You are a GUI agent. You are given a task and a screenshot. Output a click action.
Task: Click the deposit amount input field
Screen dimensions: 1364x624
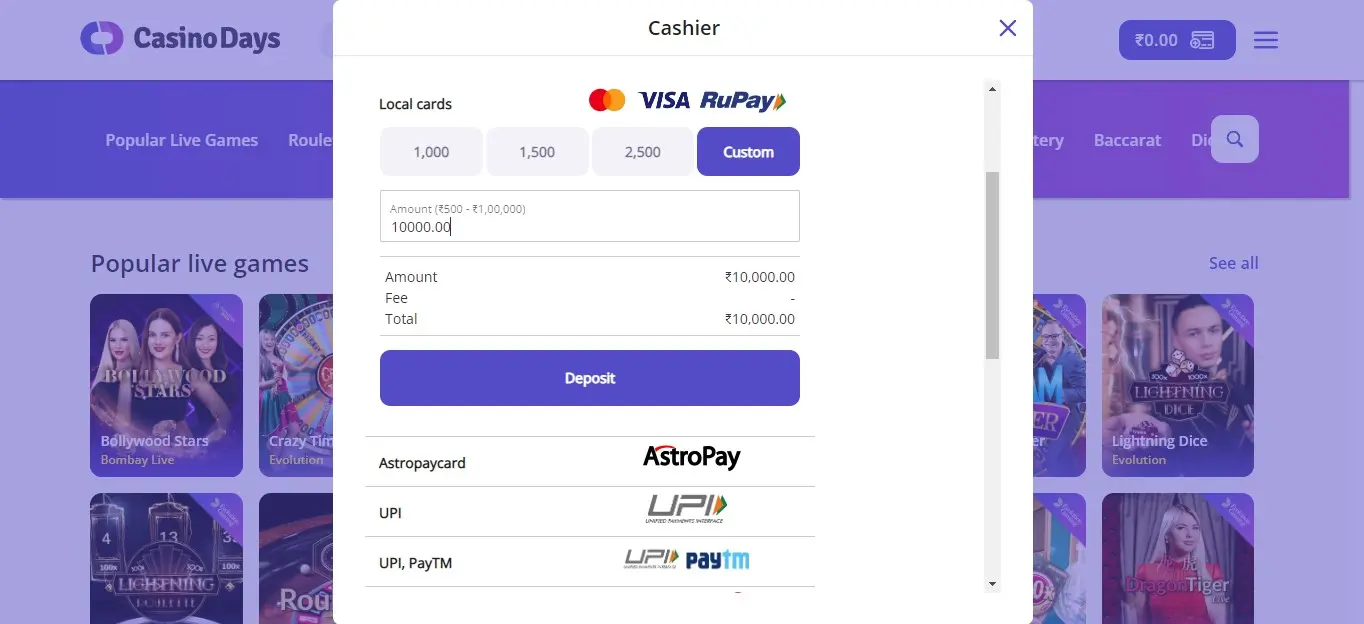pos(589,226)
